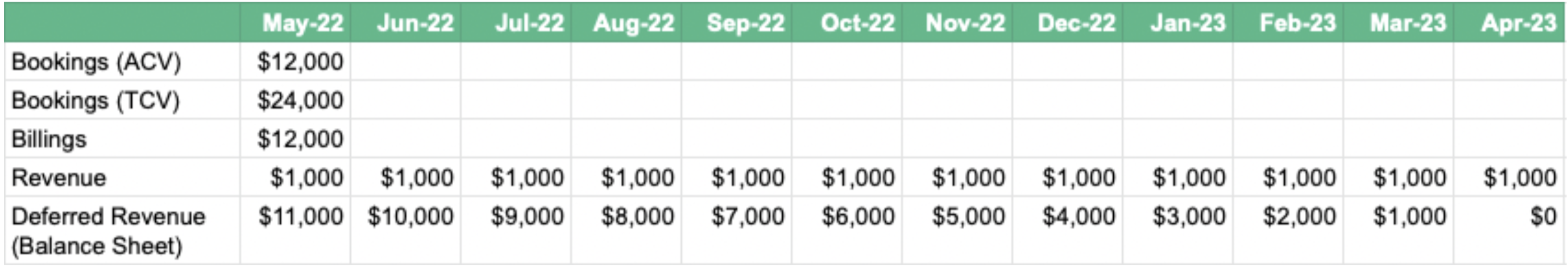The width and height of the screenshot is (1568, 271).
Task: Click the empty Oct-22 Billings cell
Action: point(847,139)
